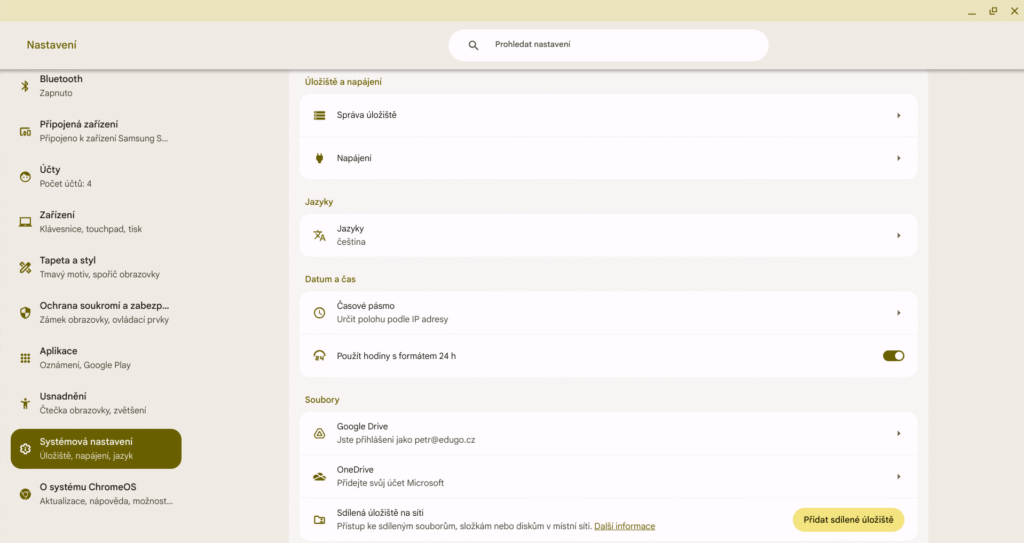Click the Prohledat nastavení search field

620,45
